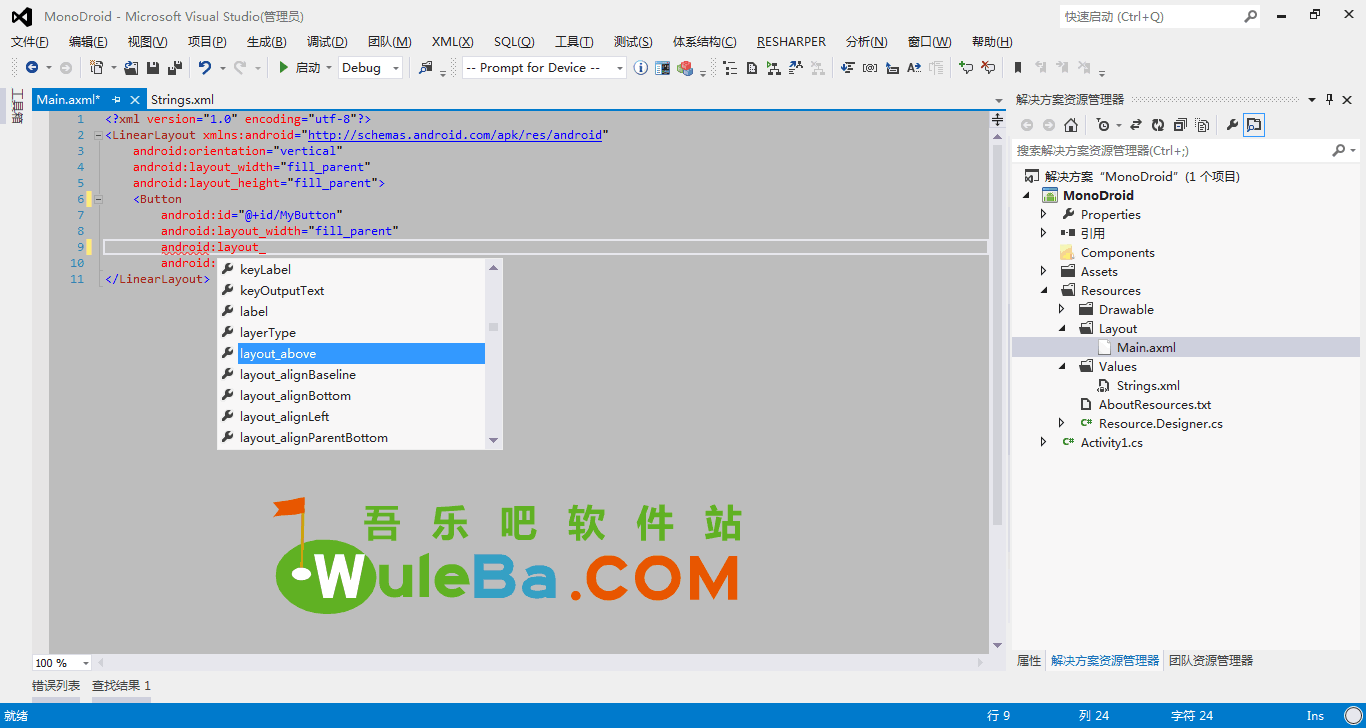Click the Solution Explorer search field
Viewport: 1366px width, 728px height.
click(1172, 150)
